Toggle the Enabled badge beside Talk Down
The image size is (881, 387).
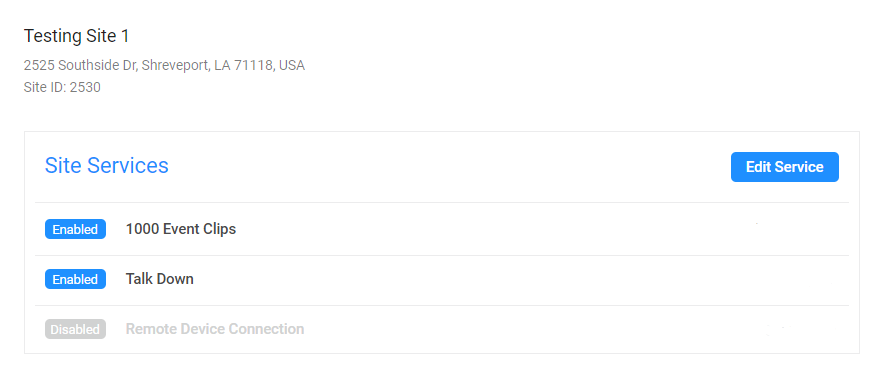coord(75,279)
